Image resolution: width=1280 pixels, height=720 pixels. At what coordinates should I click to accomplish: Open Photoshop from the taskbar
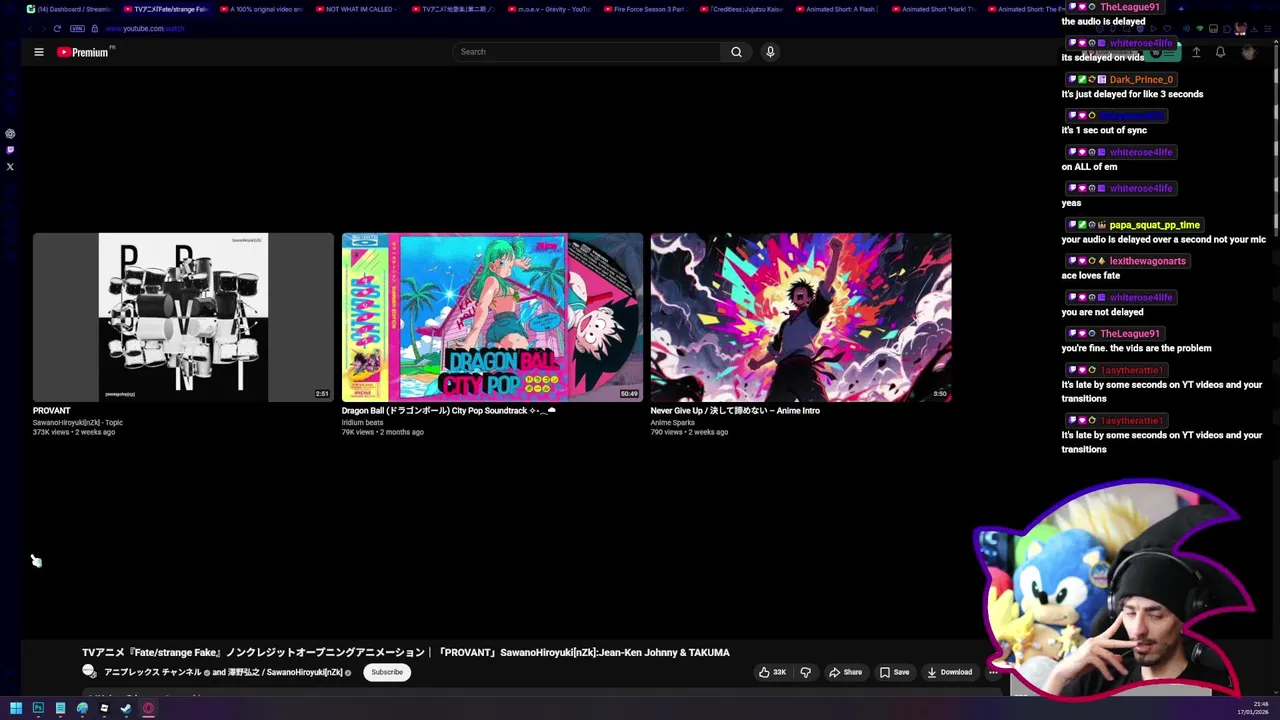(x=38, y=708)
